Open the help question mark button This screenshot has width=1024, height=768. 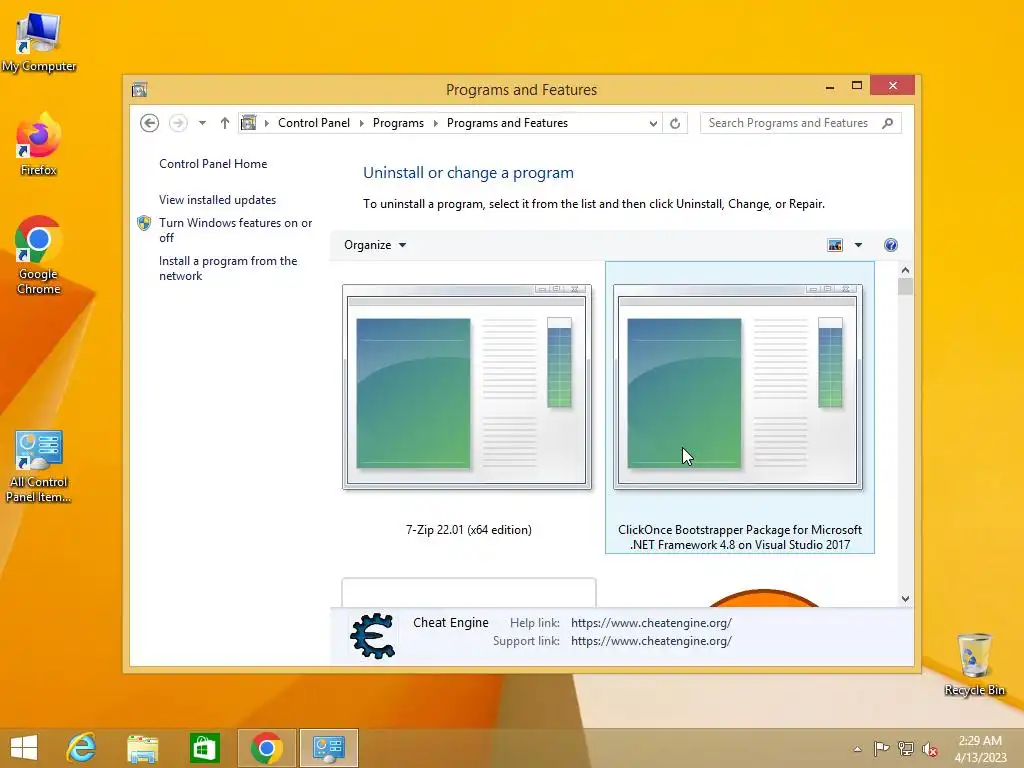[891, 245]
